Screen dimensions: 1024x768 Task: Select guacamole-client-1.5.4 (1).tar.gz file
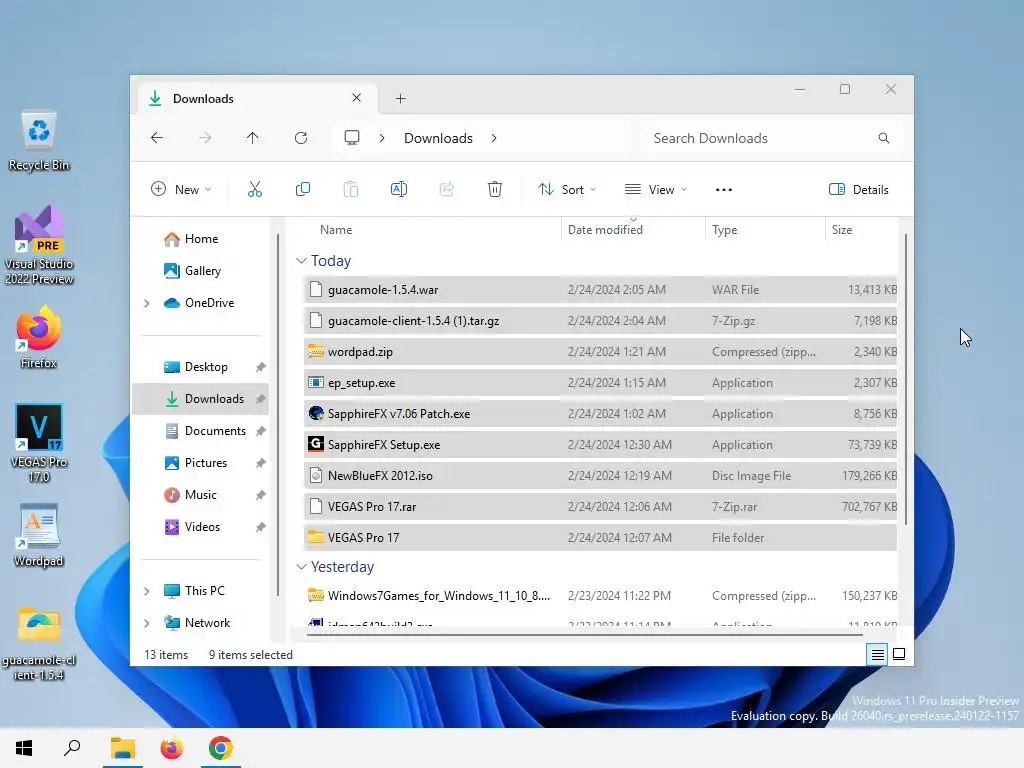[600, 321]
